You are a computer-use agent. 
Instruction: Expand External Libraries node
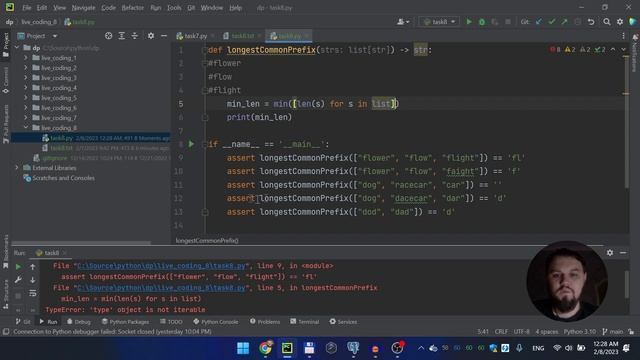17,168
